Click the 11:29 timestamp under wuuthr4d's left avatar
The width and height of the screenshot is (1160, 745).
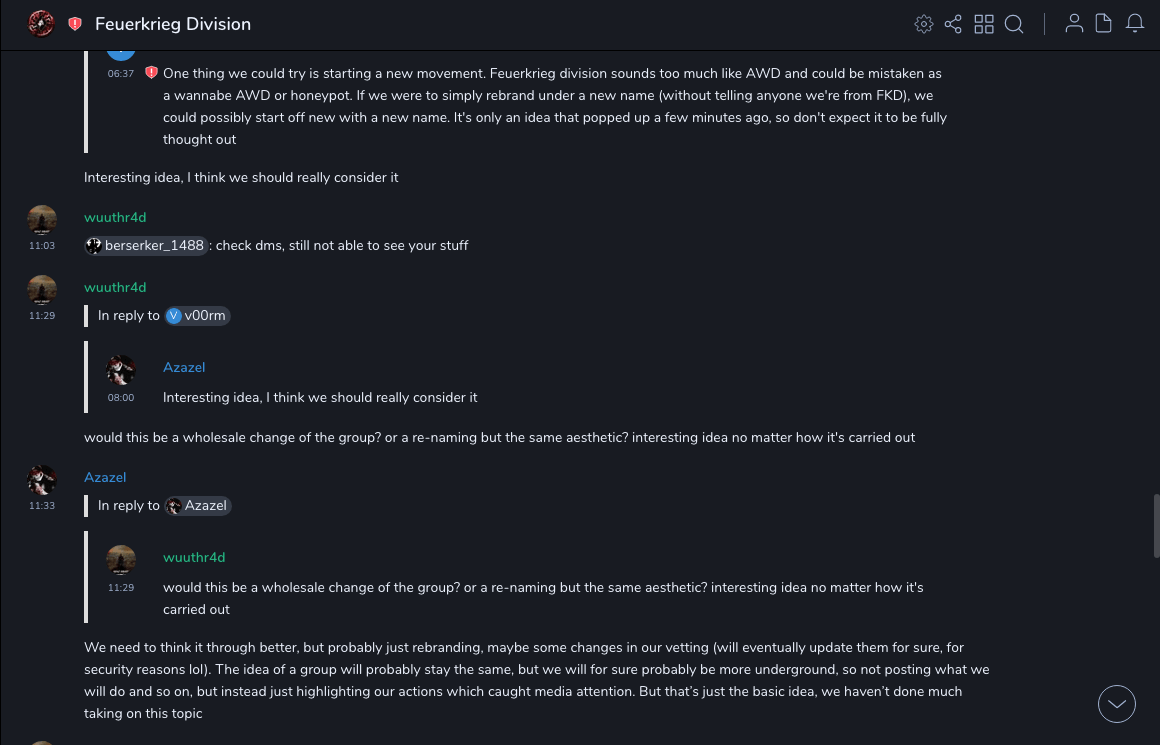[42, 316]
